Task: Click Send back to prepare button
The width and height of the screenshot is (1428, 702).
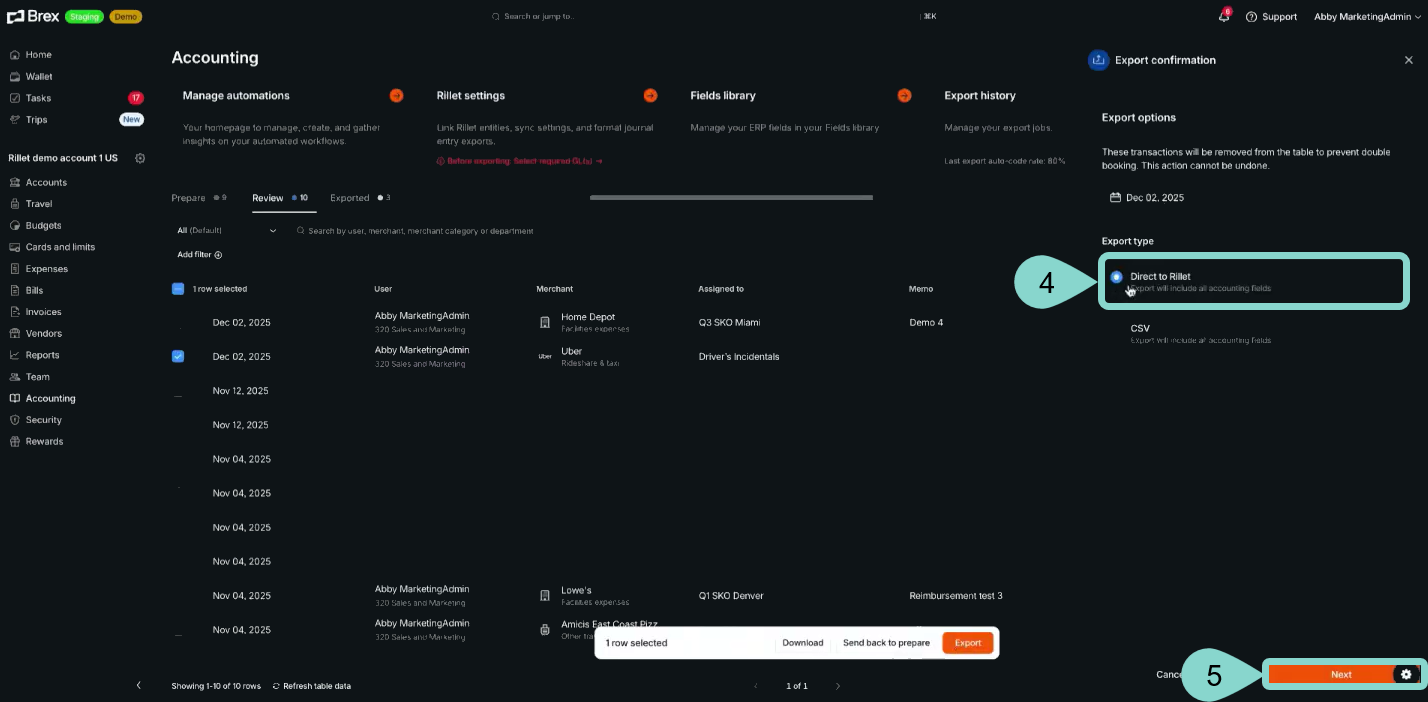Action: pos(886,643)
